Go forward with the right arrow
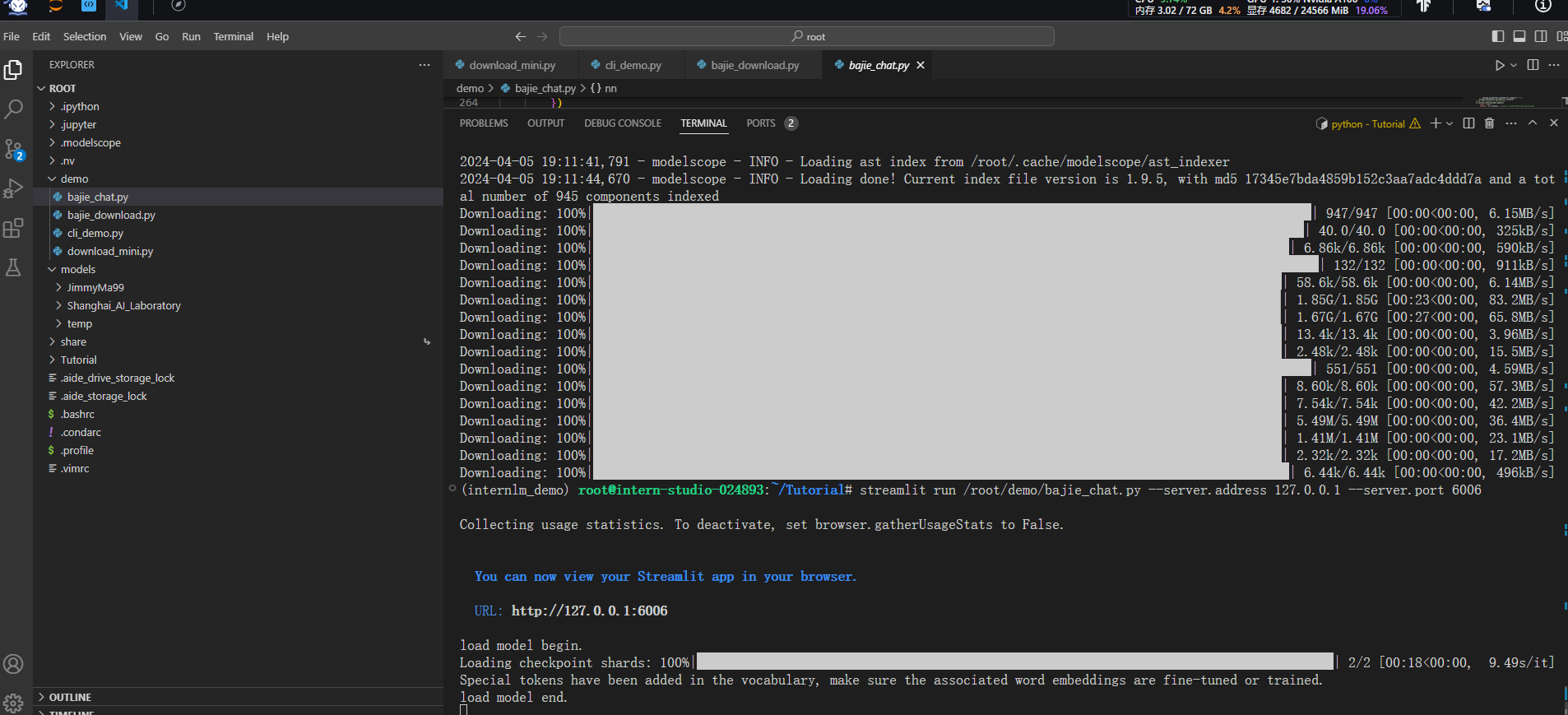Screen dimensions: 1568x715 [542, 36]
